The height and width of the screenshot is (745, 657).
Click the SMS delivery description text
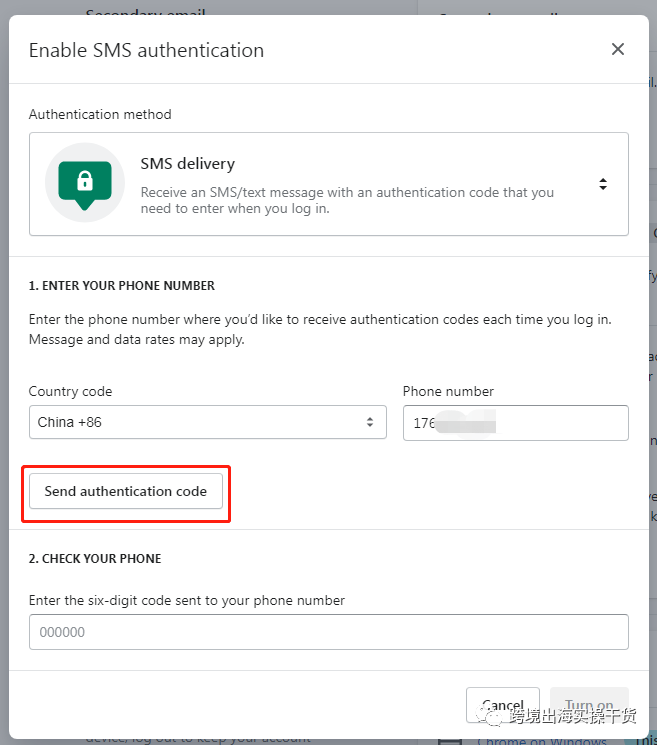347,201
